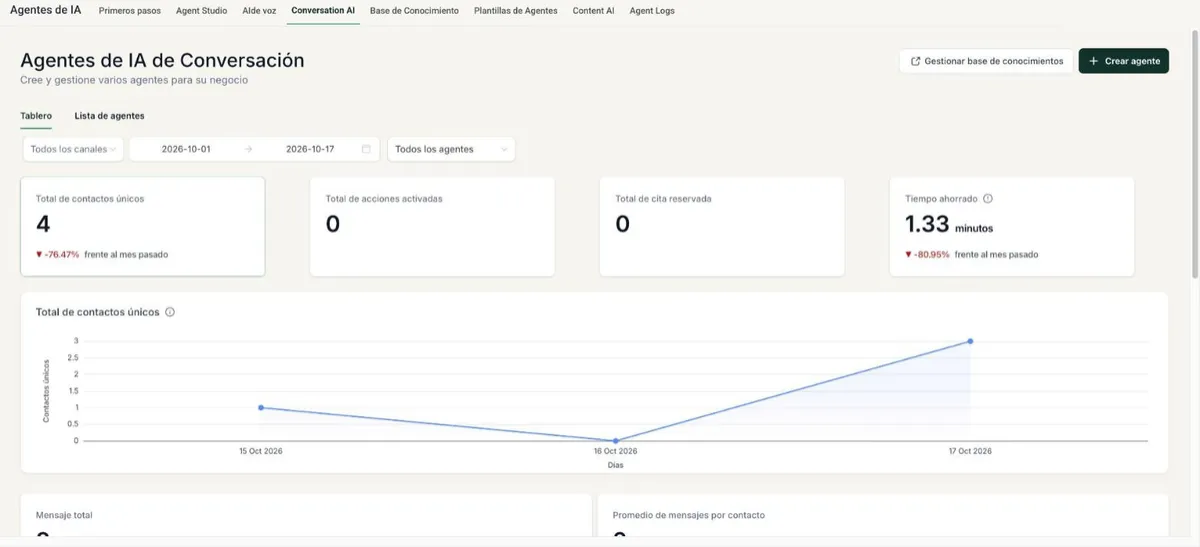Select the Total de contactos únicos card
This screenshot has width=1200, height=547.
143,226
